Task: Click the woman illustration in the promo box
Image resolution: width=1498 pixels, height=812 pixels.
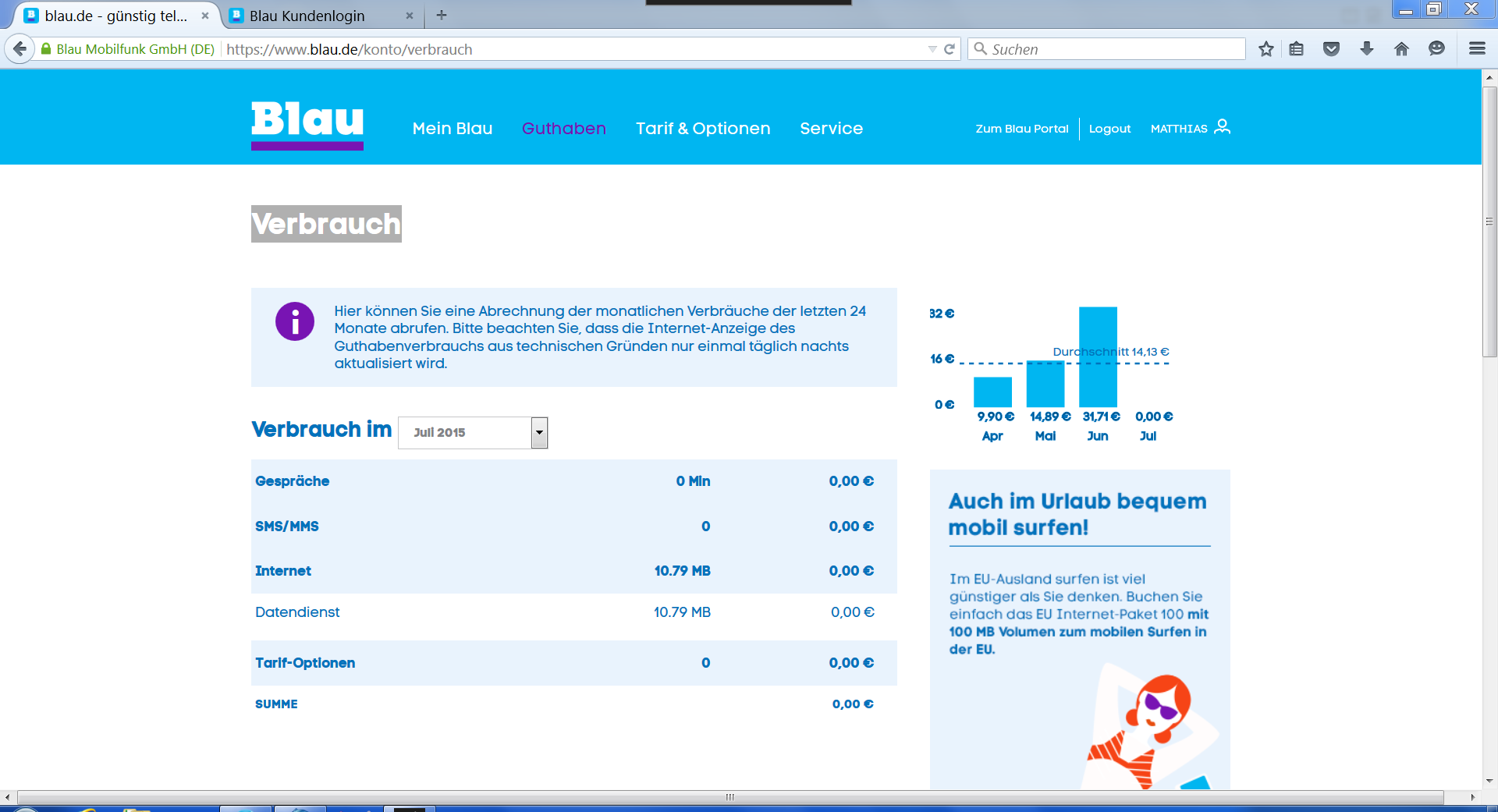Action: [x=1151, y=727]
